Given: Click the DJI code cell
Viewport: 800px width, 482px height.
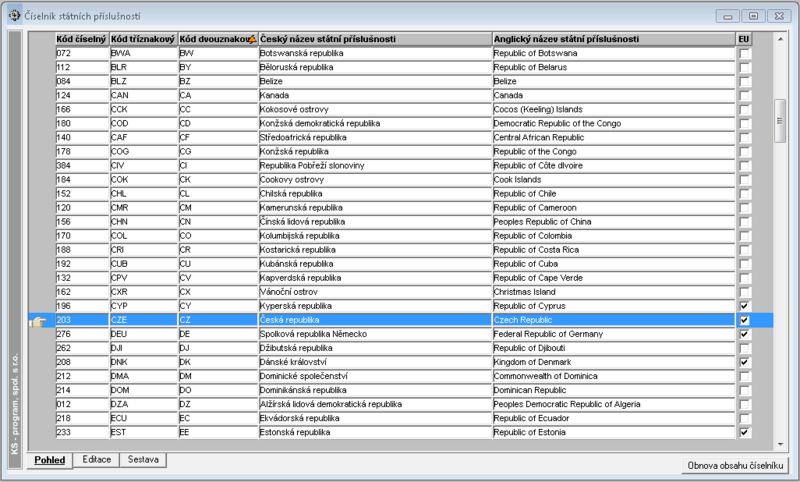Looking at the screenshot, I should tap(143, 348).
